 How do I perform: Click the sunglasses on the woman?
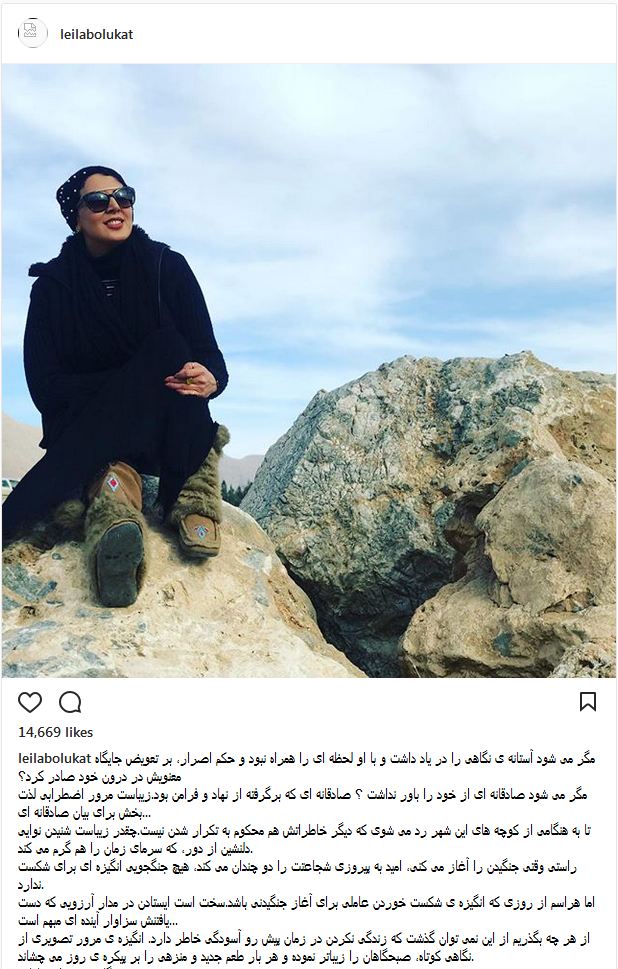pyautogui.click(x=106, y=200)
